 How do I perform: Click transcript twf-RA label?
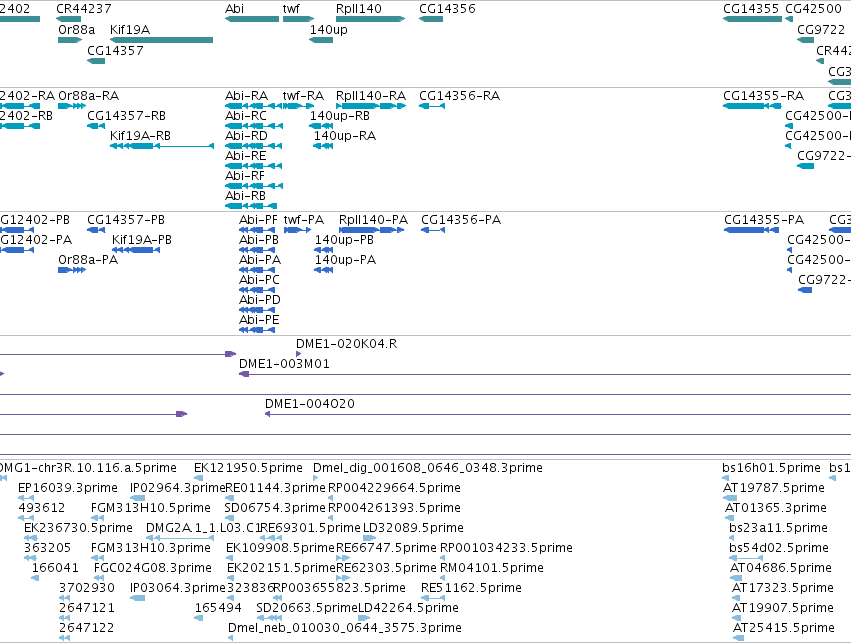tap(303, 96)
